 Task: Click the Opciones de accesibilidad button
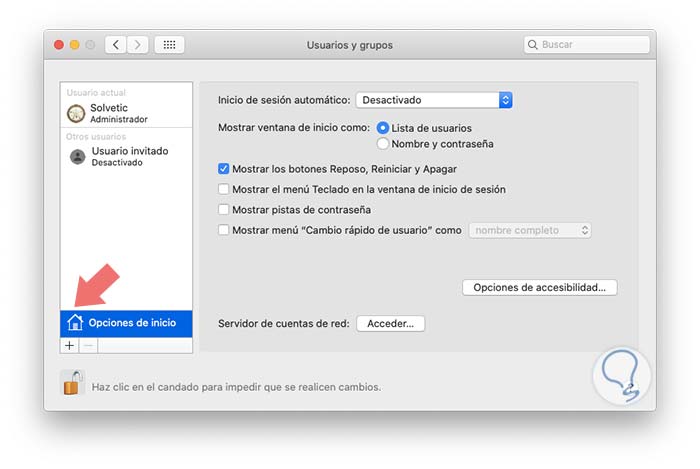tap(539, 287)
